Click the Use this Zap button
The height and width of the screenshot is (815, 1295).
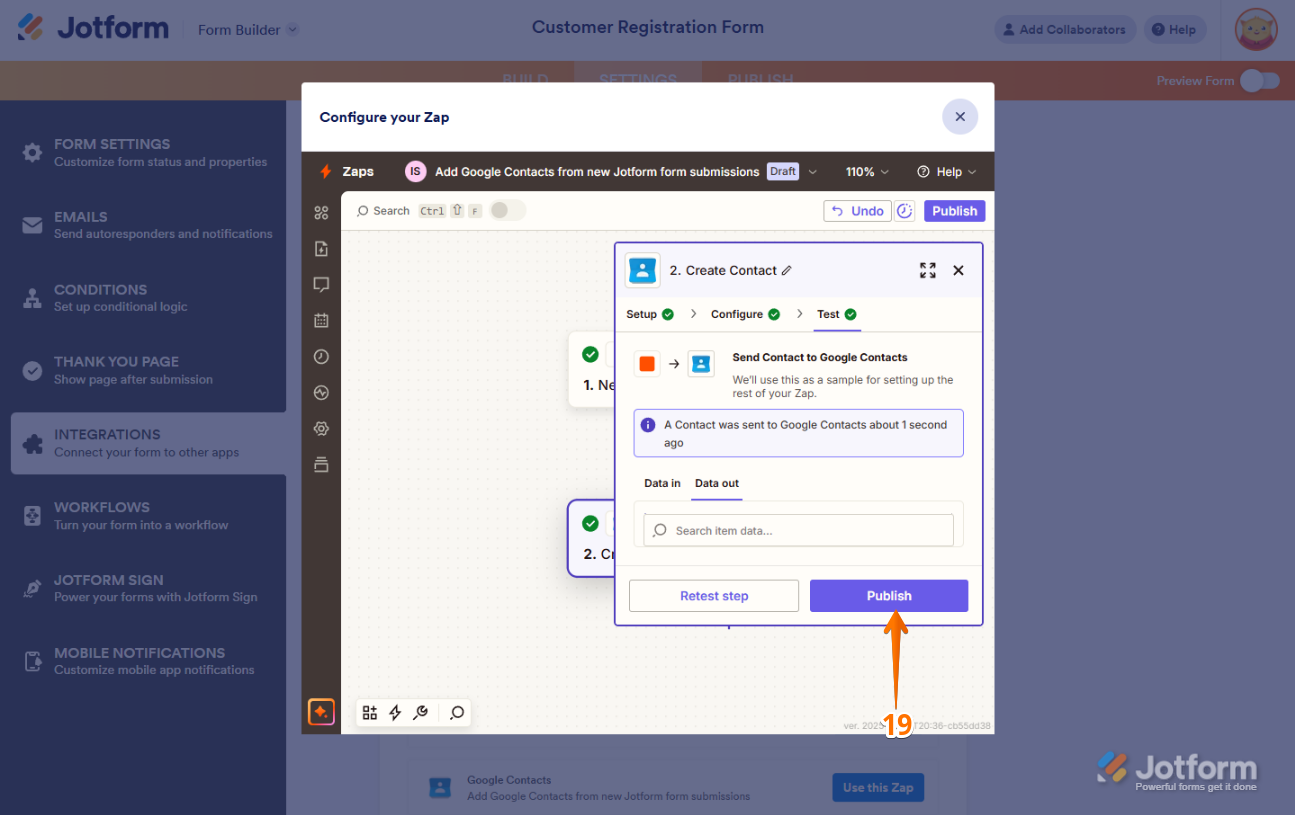(878, 788)
